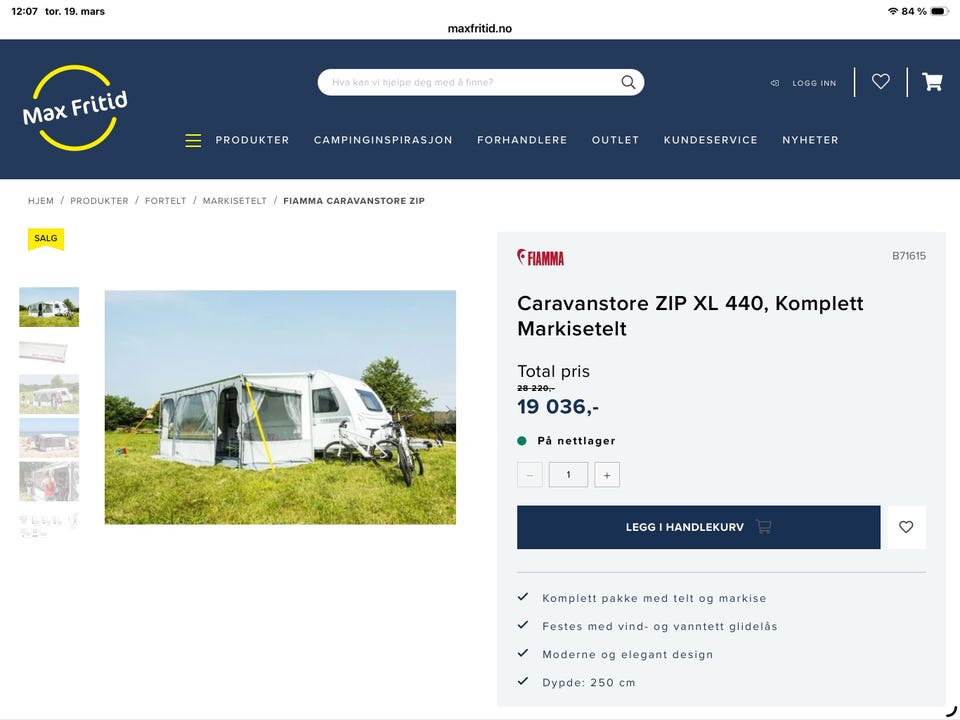Open the Produkter menu
The height and width of the screenshot is (720, 960).
(252, 140)
